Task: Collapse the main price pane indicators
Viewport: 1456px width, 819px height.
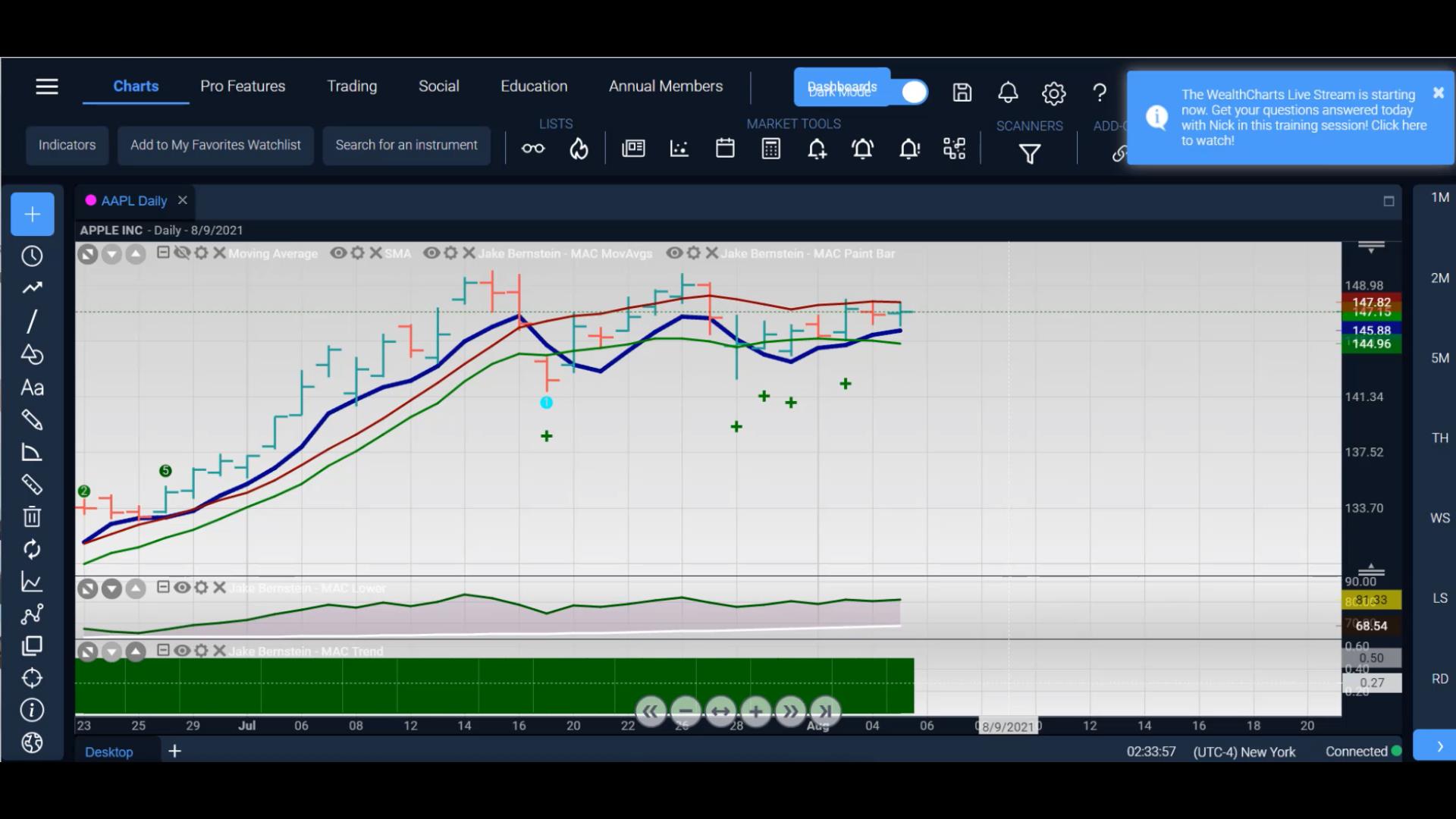Action: (163, 252)
